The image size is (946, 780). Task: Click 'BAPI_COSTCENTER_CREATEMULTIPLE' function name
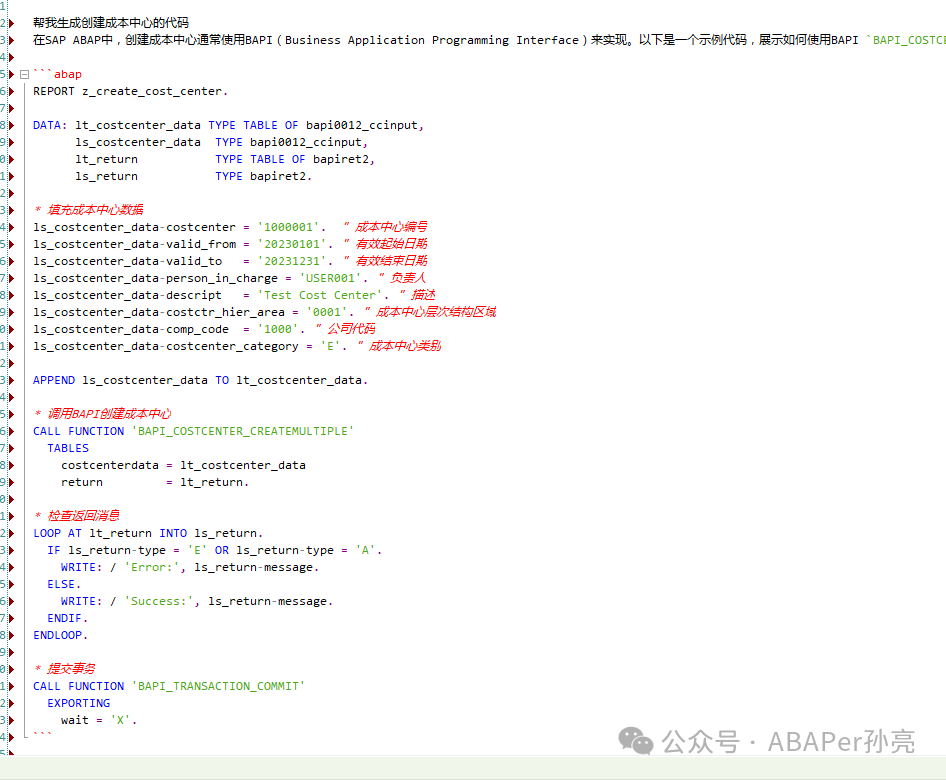243,431
